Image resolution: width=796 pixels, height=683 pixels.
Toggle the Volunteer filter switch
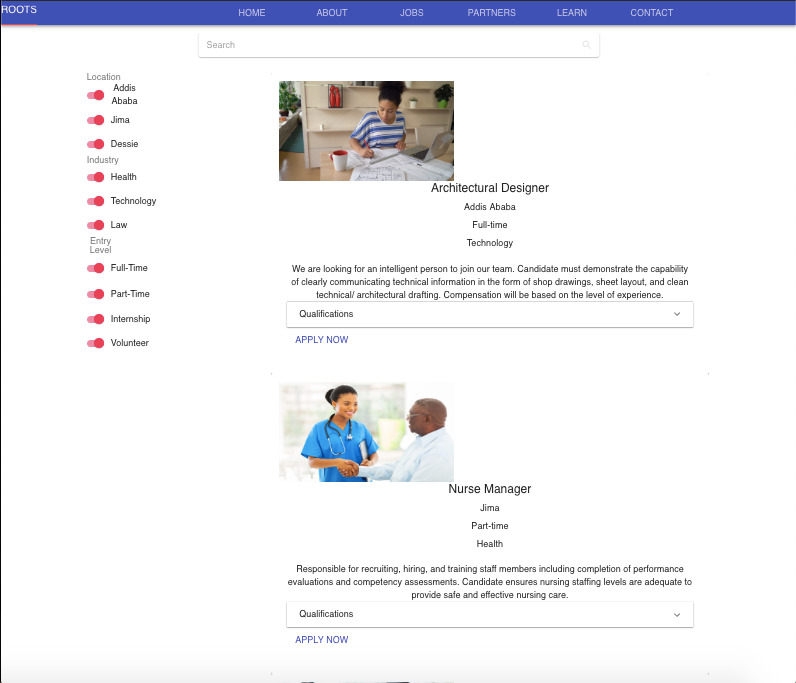pos(95,343)
